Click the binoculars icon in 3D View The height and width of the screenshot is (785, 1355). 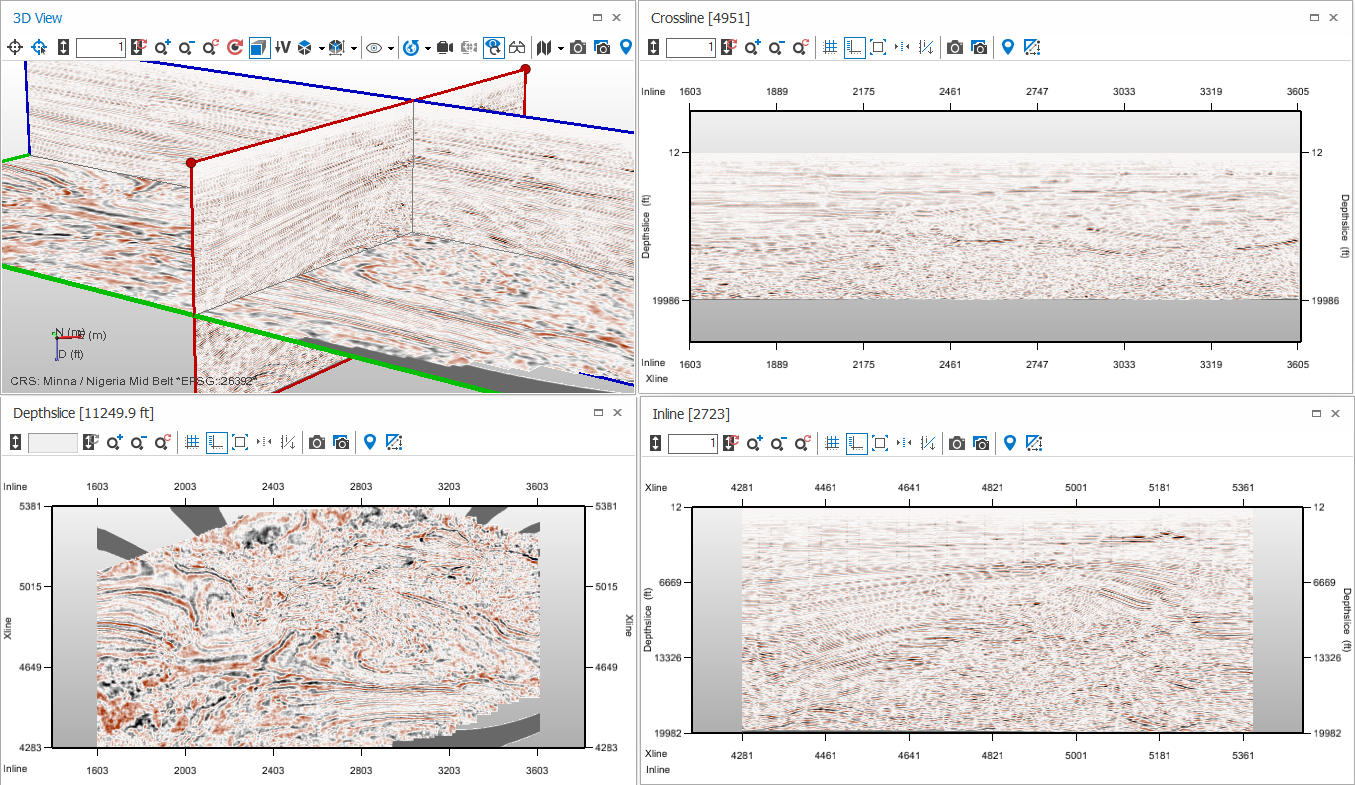click(517, 47)
